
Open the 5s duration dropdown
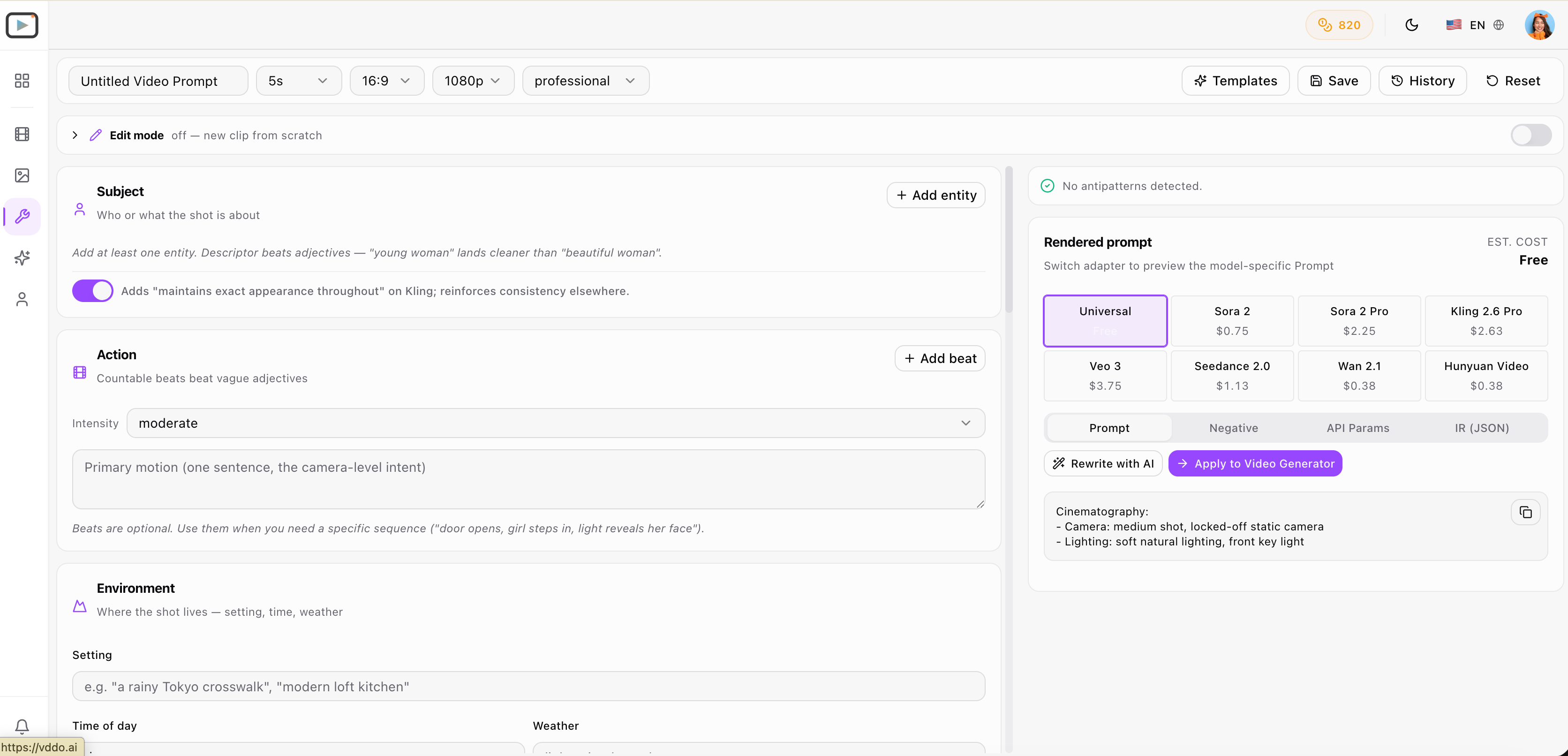299,81
